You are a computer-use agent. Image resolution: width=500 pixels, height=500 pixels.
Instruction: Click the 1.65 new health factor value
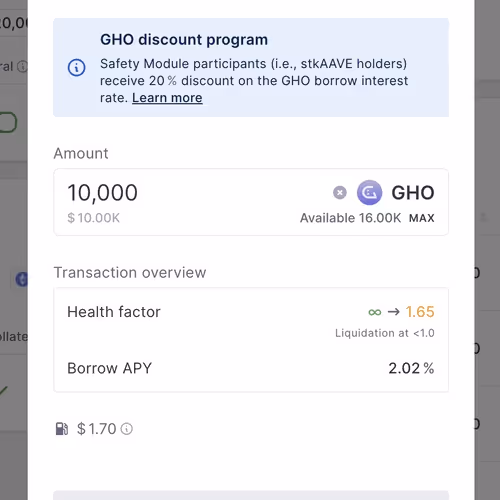[420, 312]
